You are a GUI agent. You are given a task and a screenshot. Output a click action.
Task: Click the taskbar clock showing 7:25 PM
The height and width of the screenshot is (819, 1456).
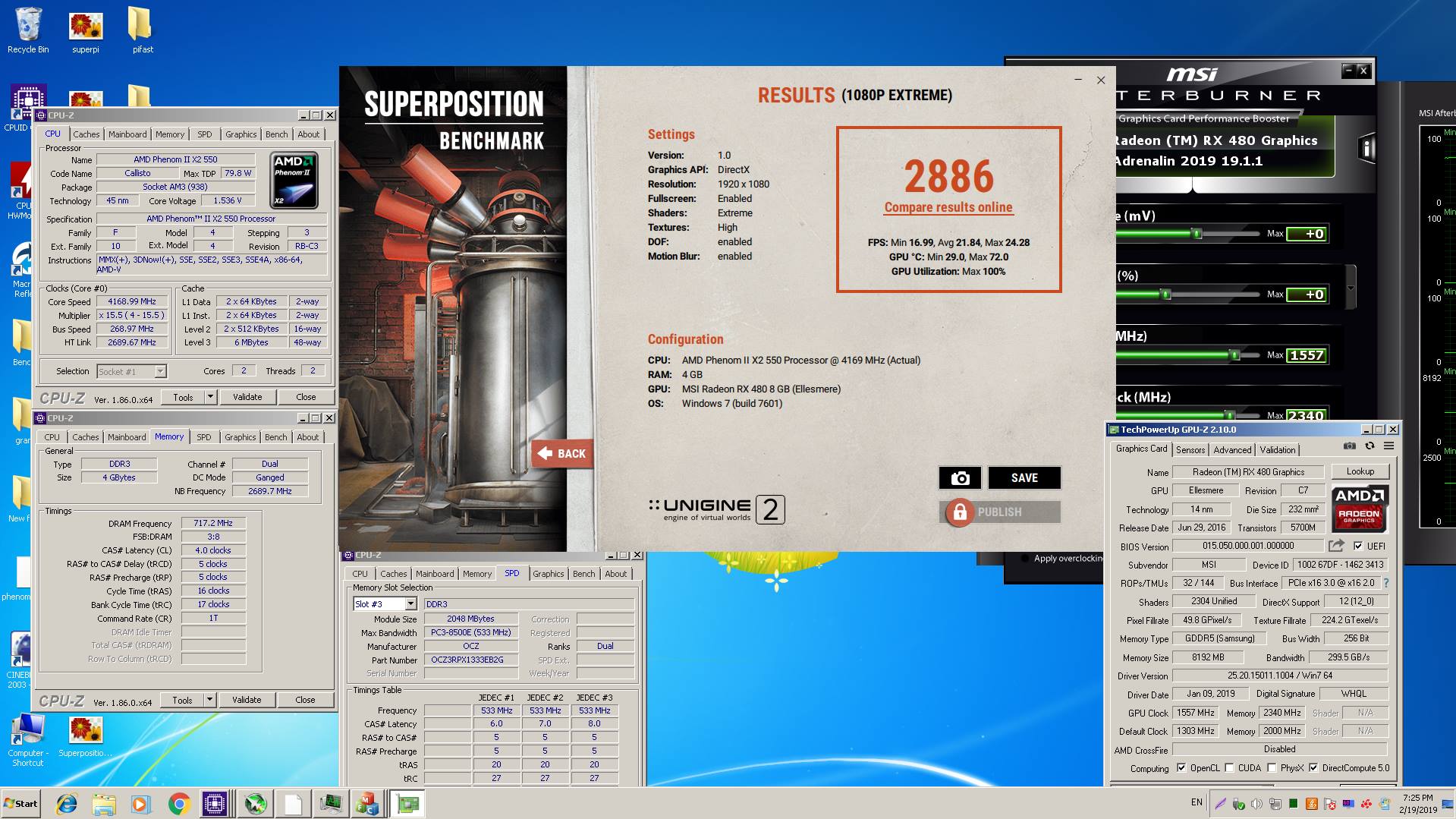[x=1417, y=804]
